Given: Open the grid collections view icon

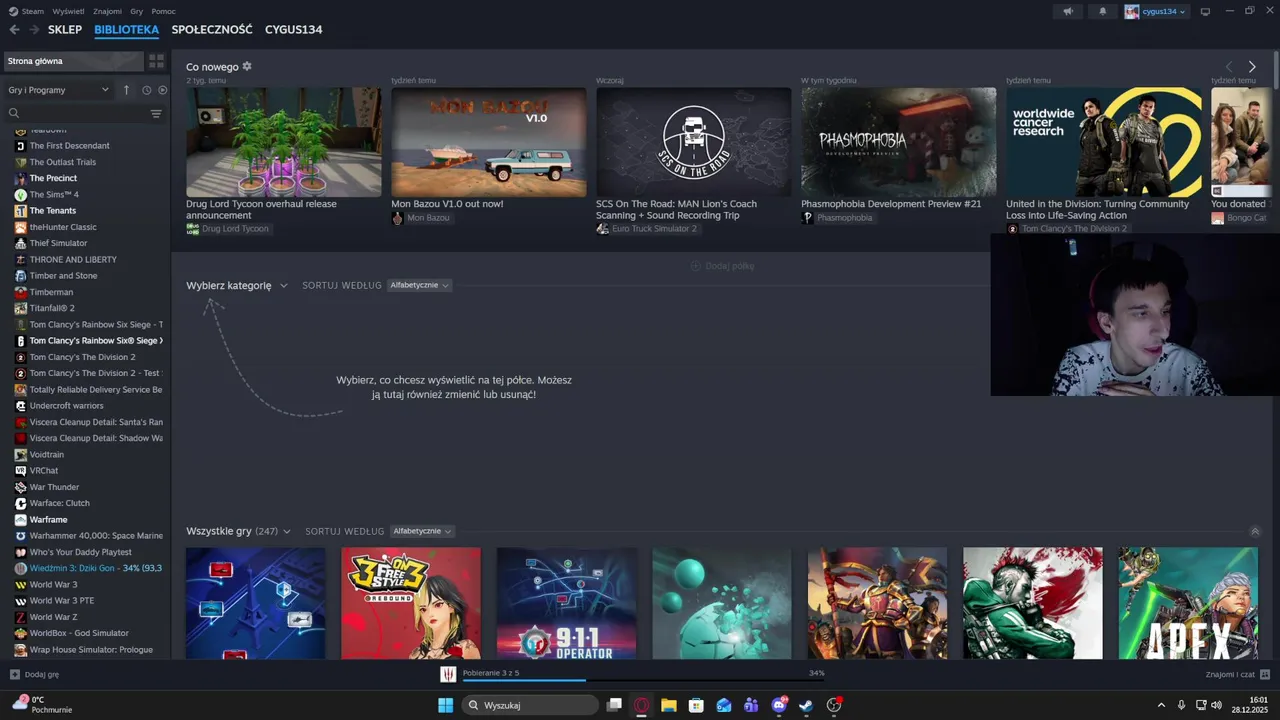Looking at the screenshot, I should (x=156, y=61).
